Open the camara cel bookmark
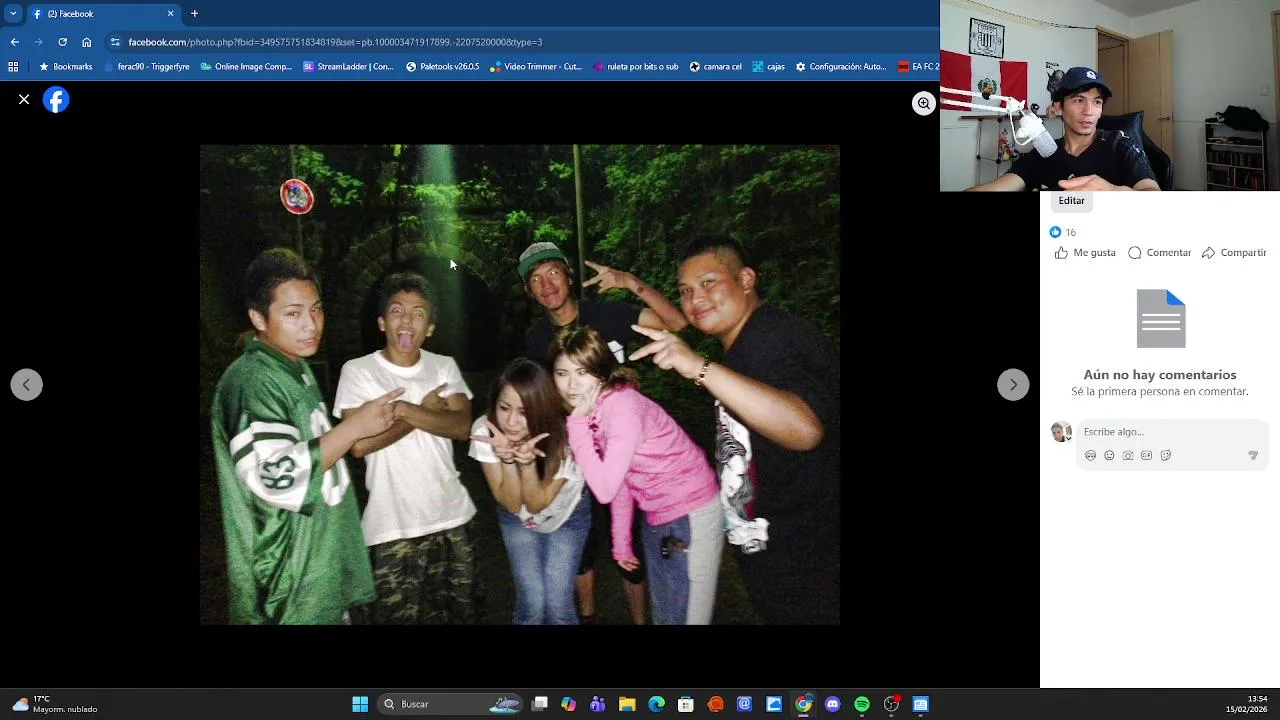 (x=715, y=67)
